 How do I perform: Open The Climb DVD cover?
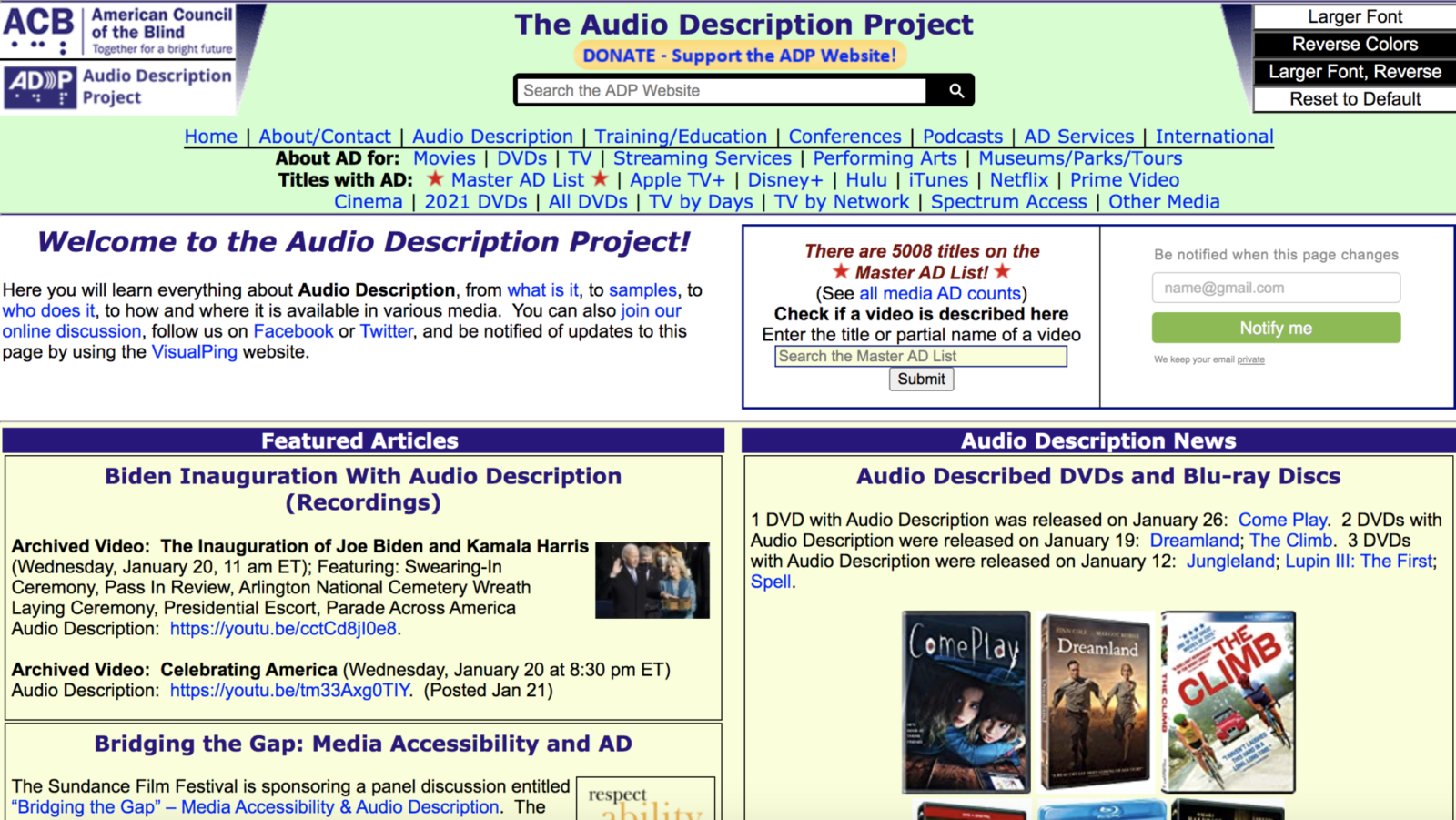click(1228, 702)
